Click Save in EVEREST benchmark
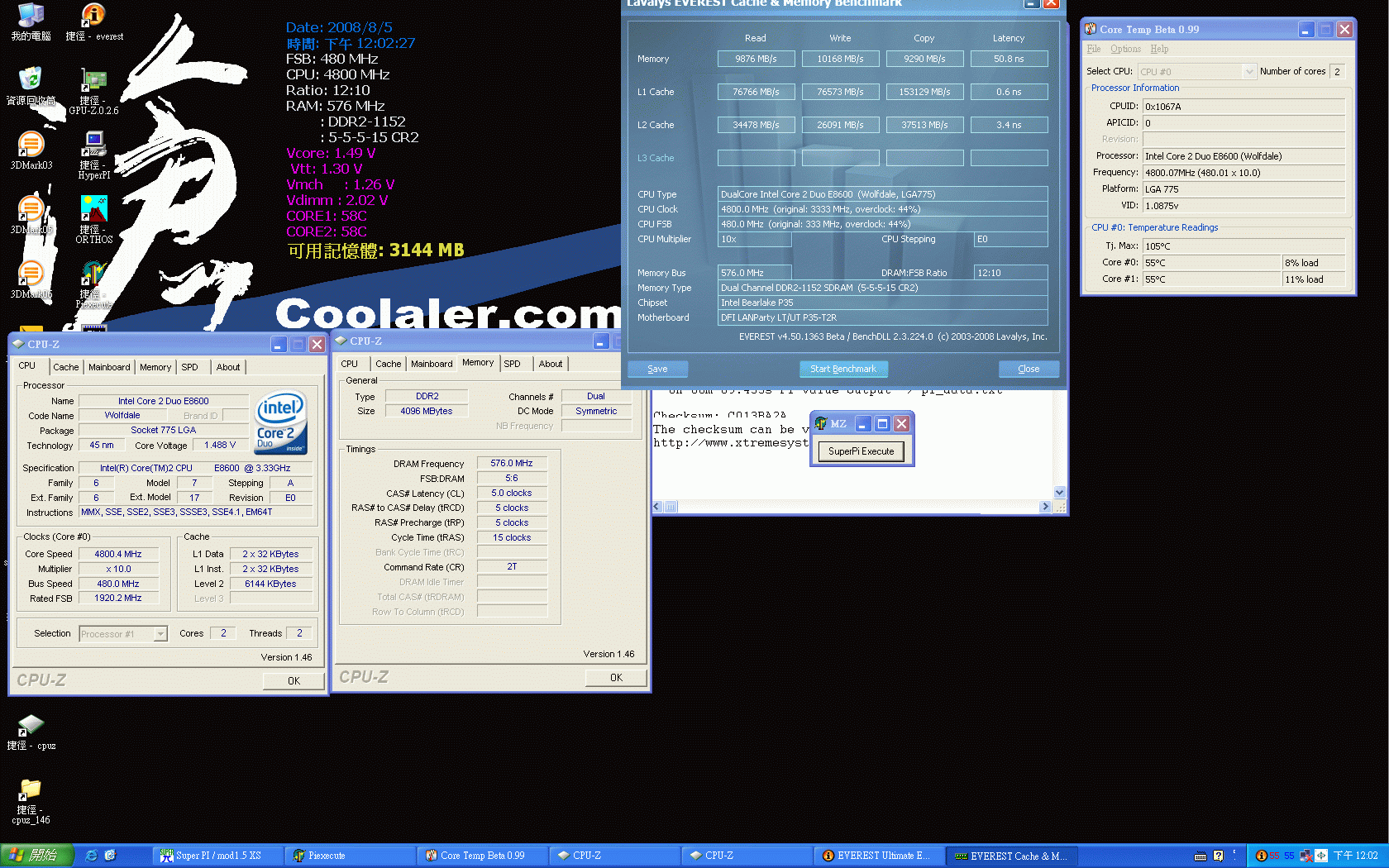Image resolution: width=1389 pixels, height=868 pixels. 658,369
